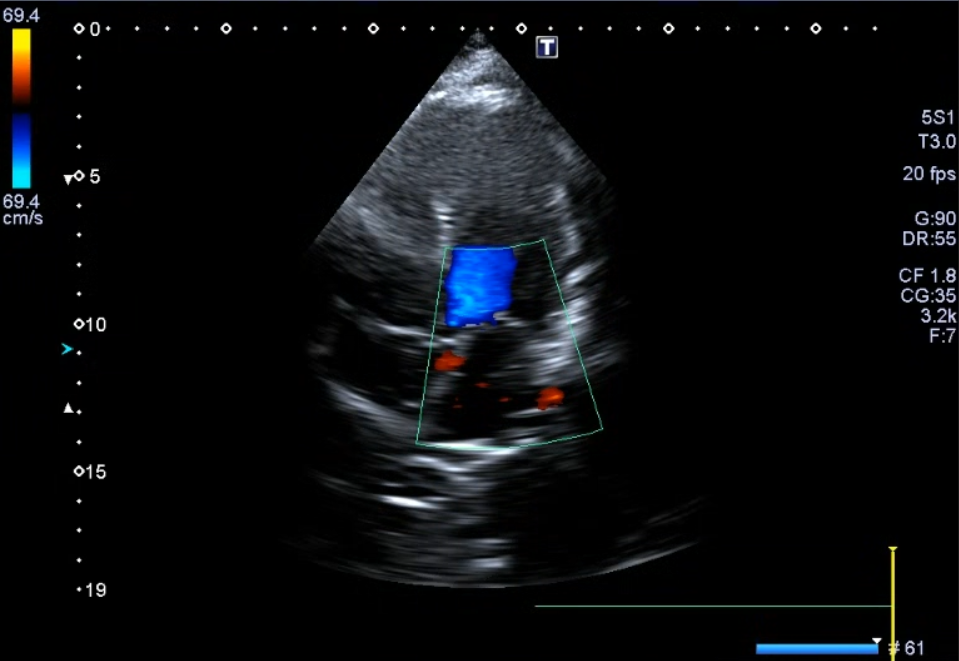The width and height of the screenshot is (959, 661).
Task: Click the '3.2k' PRF value
Action: (938, 316)
